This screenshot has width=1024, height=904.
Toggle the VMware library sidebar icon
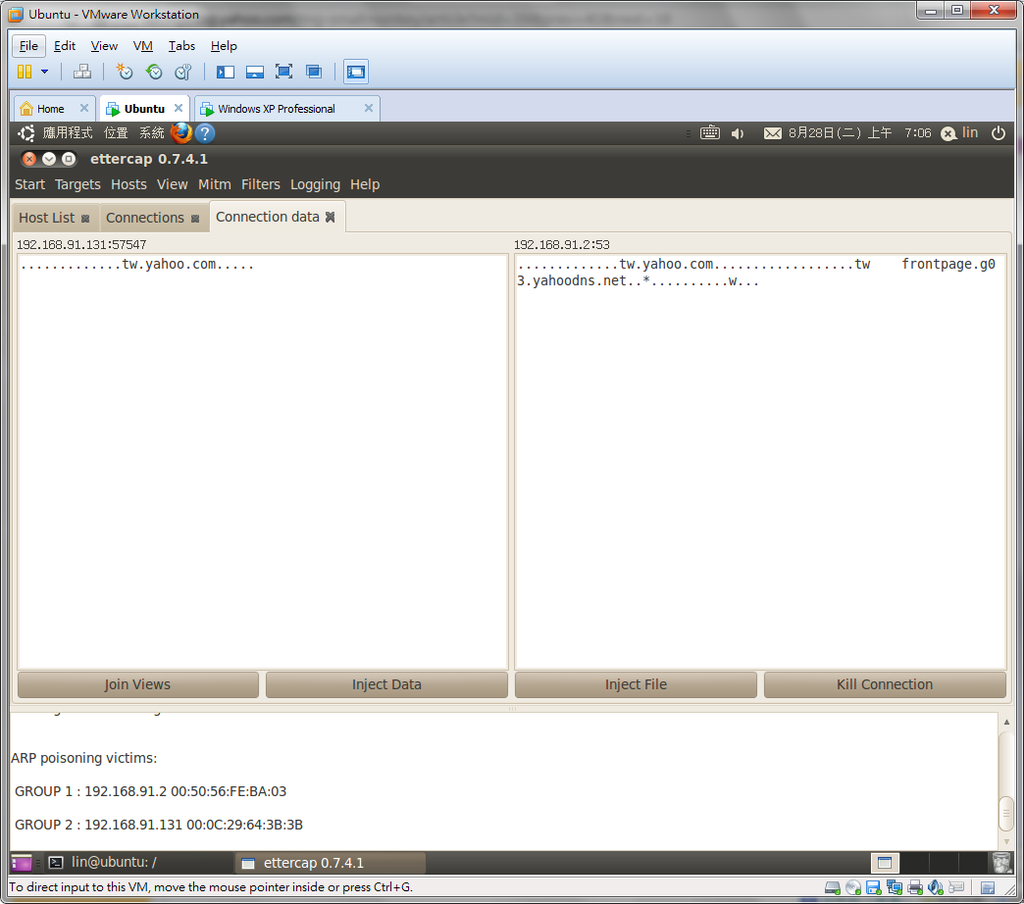coord(225,72)
